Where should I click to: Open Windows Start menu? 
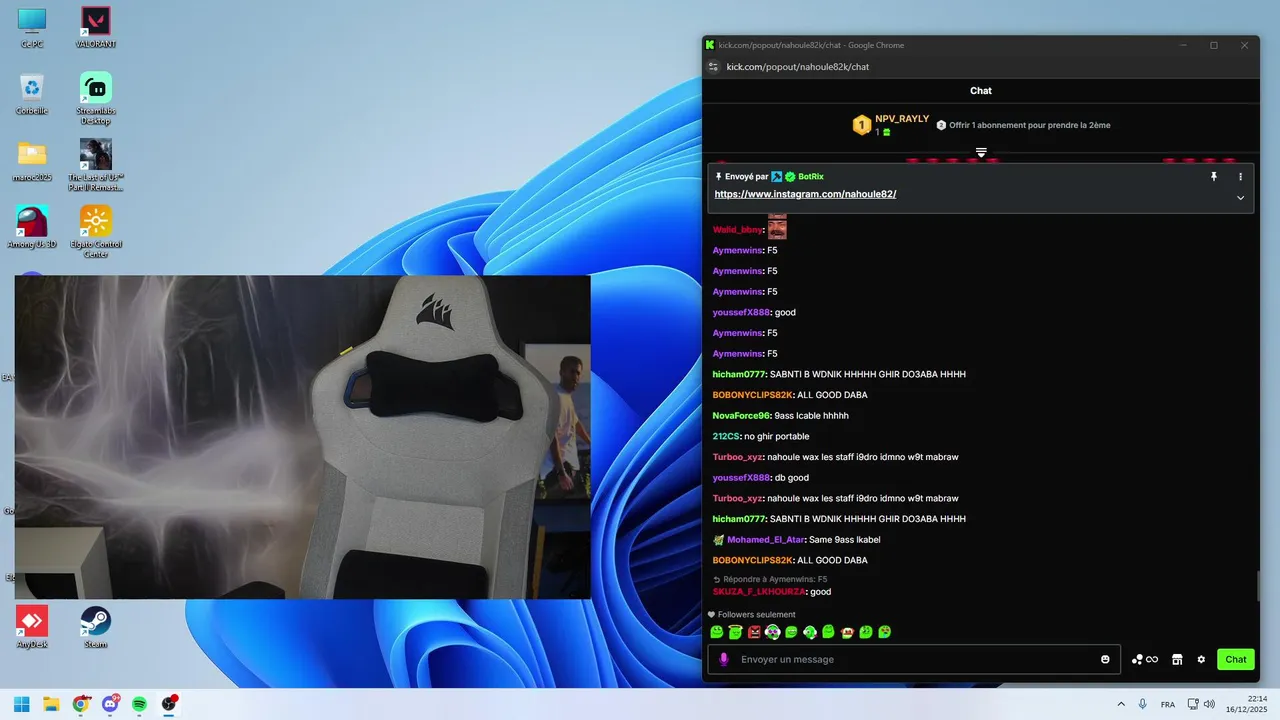[x=21, y=704]
